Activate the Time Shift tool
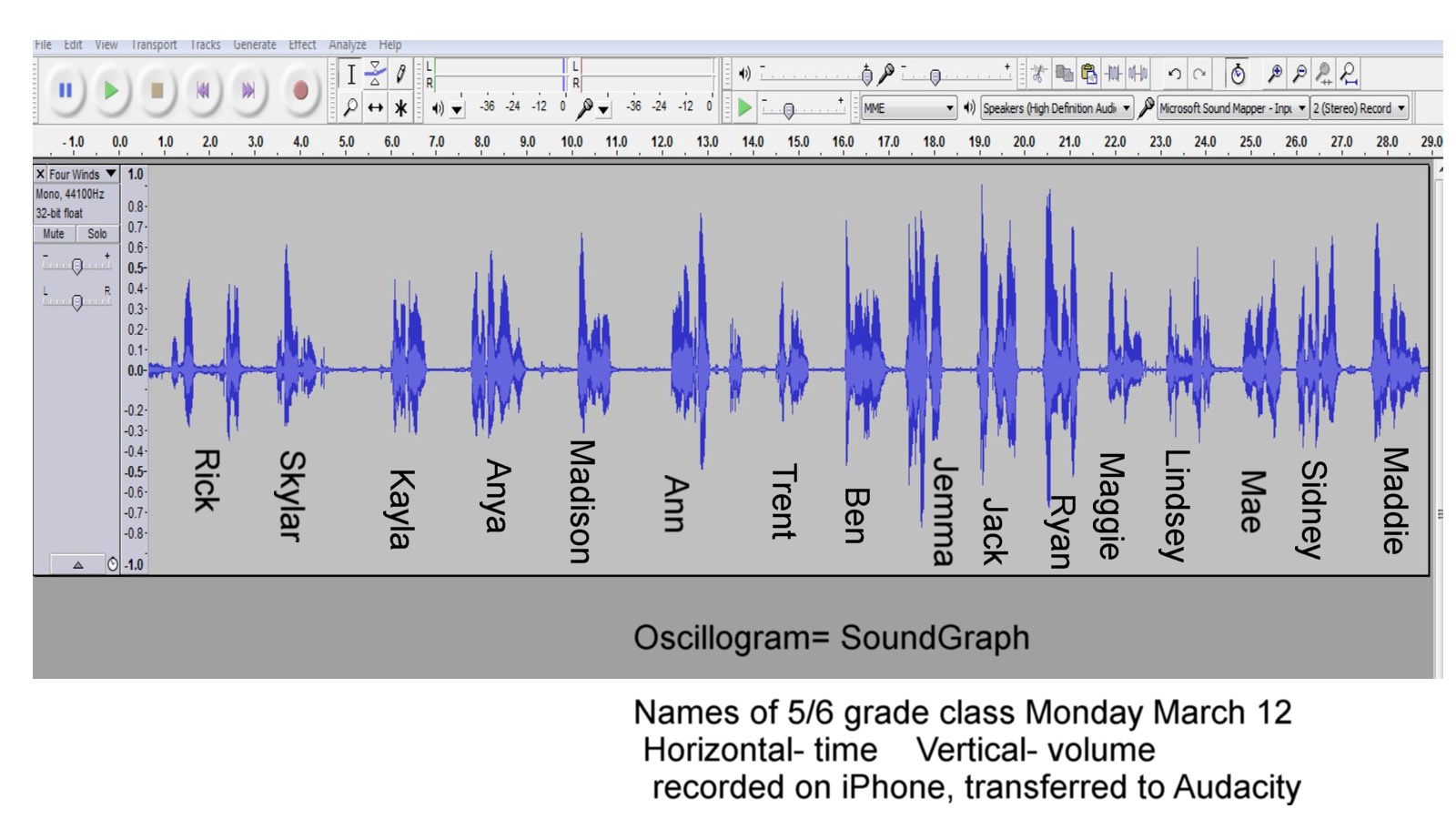This screenshot has height=819, width=1456. (375, 108)
